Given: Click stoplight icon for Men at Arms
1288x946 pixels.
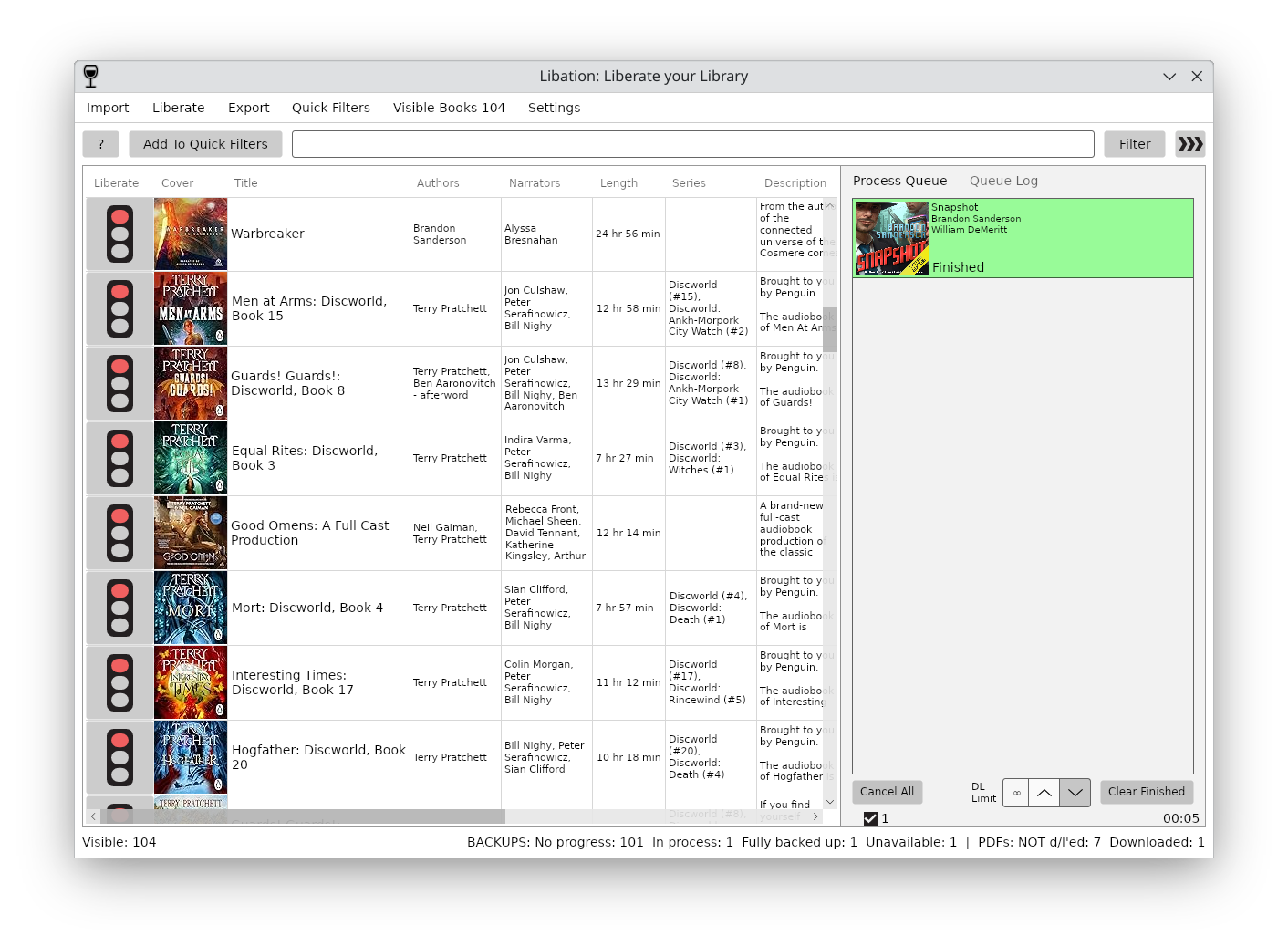Looking at the screenshot, I should point(119,309).
